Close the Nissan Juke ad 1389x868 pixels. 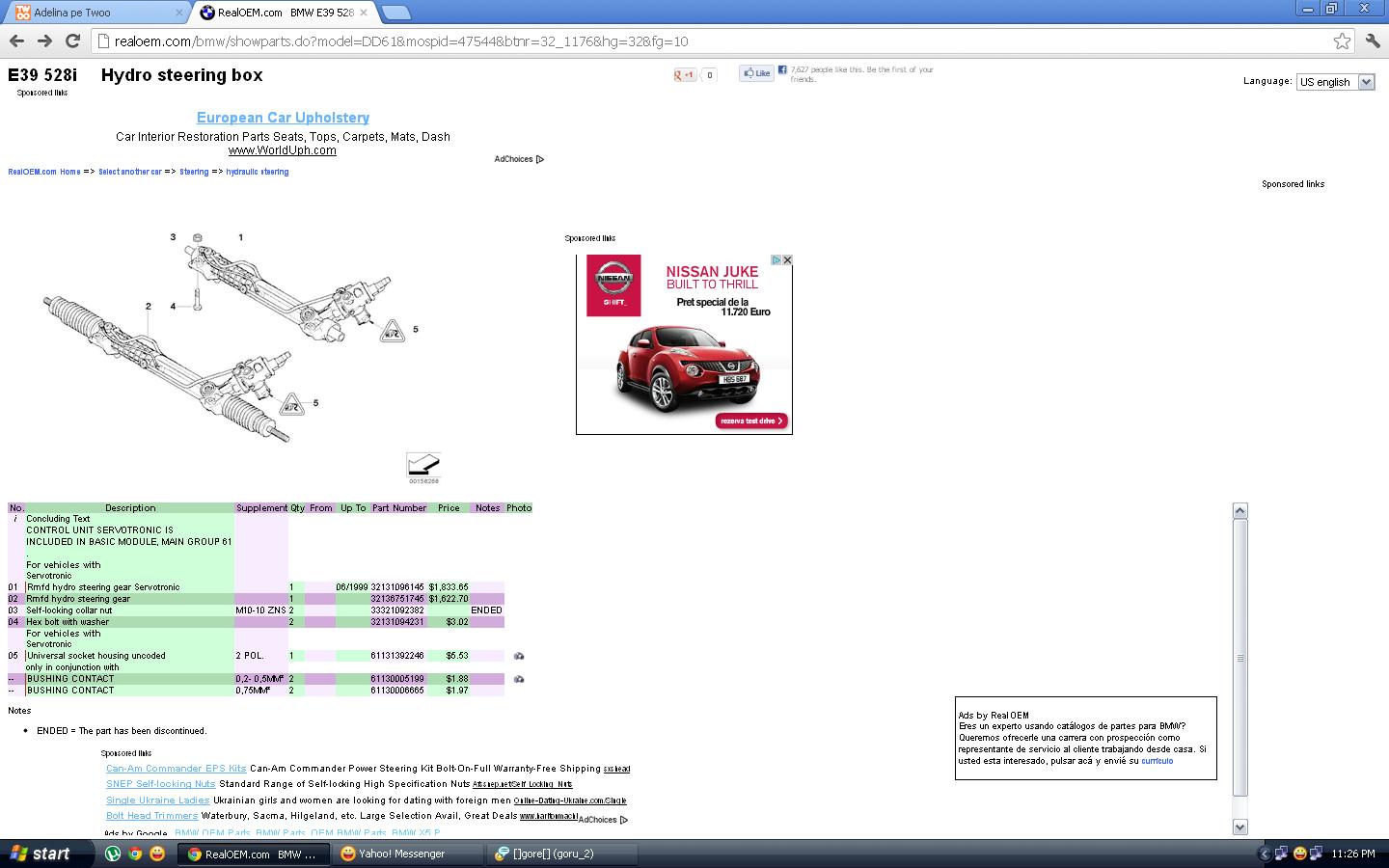point(787,259)
